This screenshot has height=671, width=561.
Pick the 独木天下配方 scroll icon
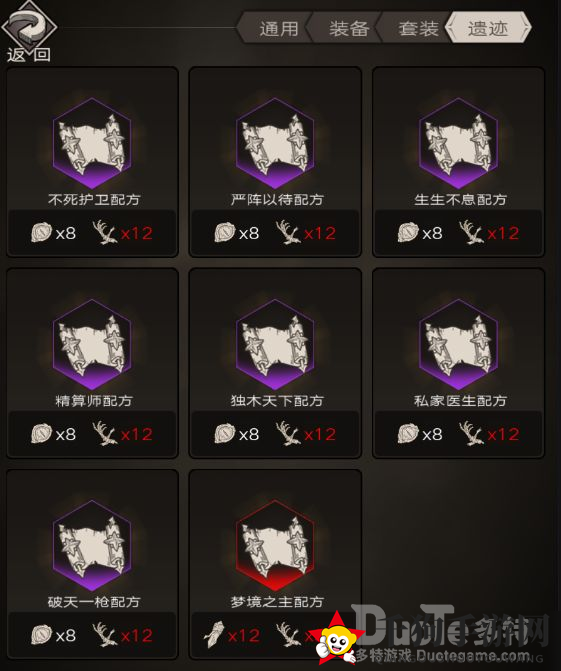275,344
